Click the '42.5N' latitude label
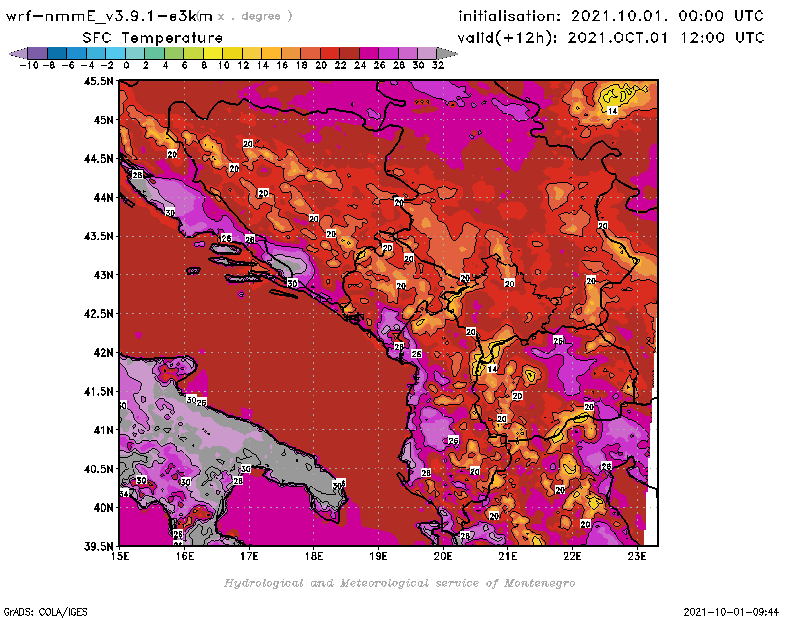The image size is (800, 618). click(98, 314)
